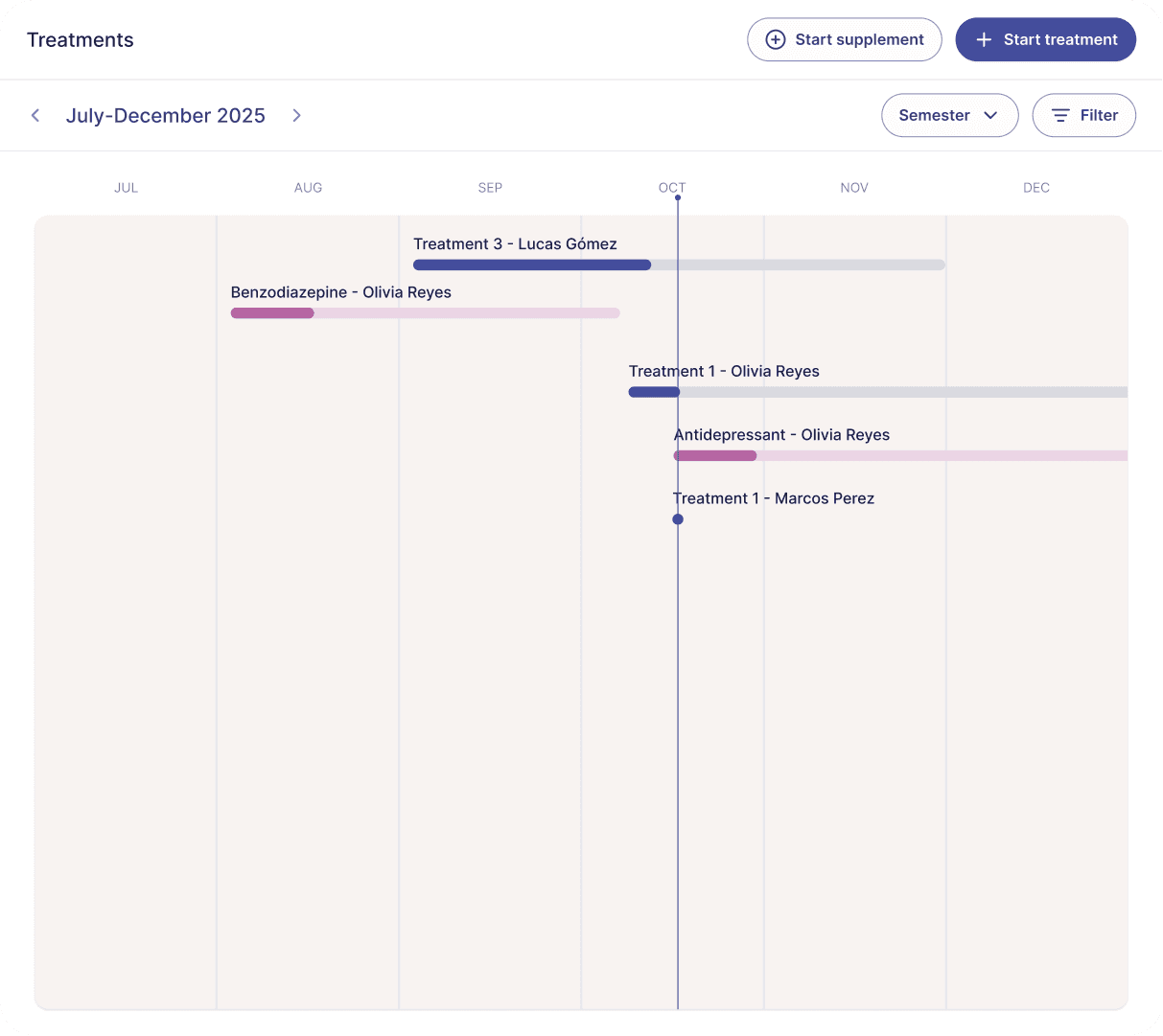Click the 'Treatment 3 - Lucas Gómez' label
Image resolution: width=1163 pixels, height=1036 pixels.
pyautogui.click(x=516, y=244)
